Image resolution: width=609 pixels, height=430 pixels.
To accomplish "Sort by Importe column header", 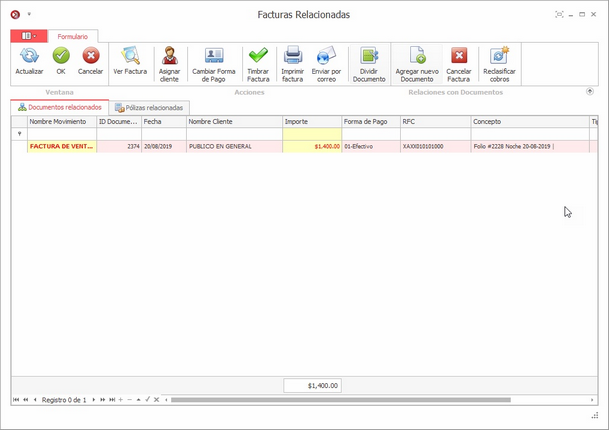I will pyautogui.click(x=311, y=121).
